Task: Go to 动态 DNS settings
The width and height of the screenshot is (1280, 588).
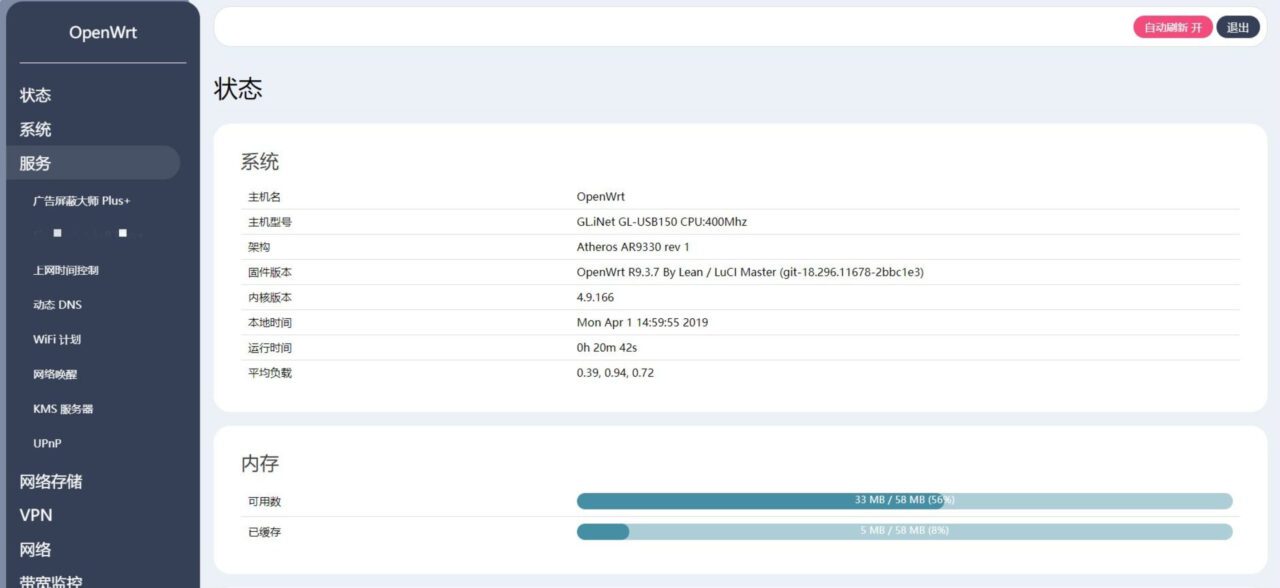Action: (x=58, y=305)
